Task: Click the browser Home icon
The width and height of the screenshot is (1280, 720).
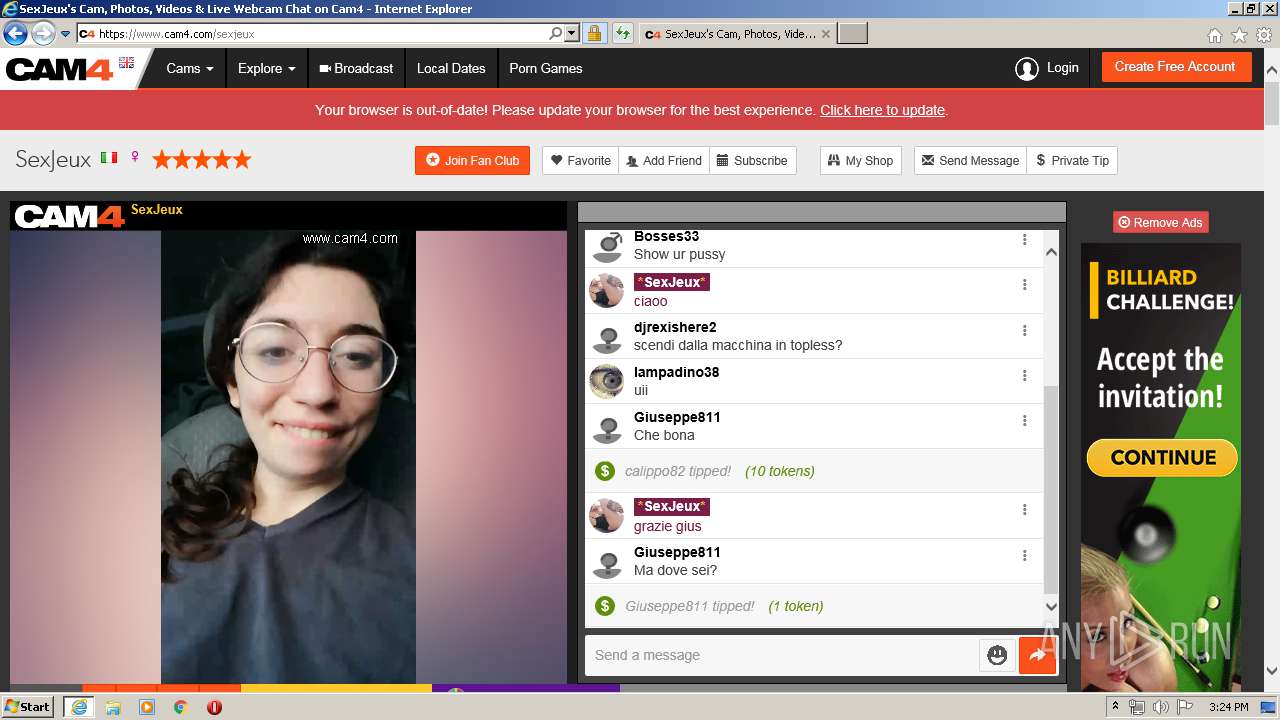Action: [1215, 35]
